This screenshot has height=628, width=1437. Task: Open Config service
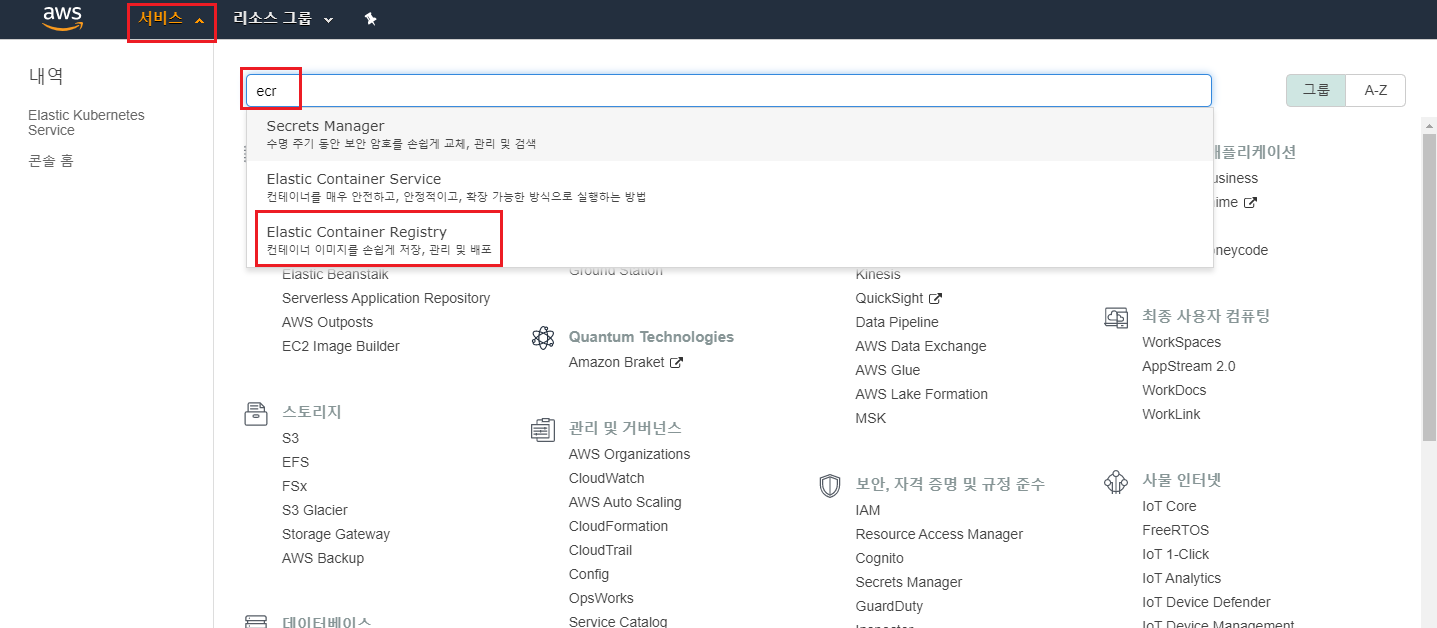tap(589, 574)
